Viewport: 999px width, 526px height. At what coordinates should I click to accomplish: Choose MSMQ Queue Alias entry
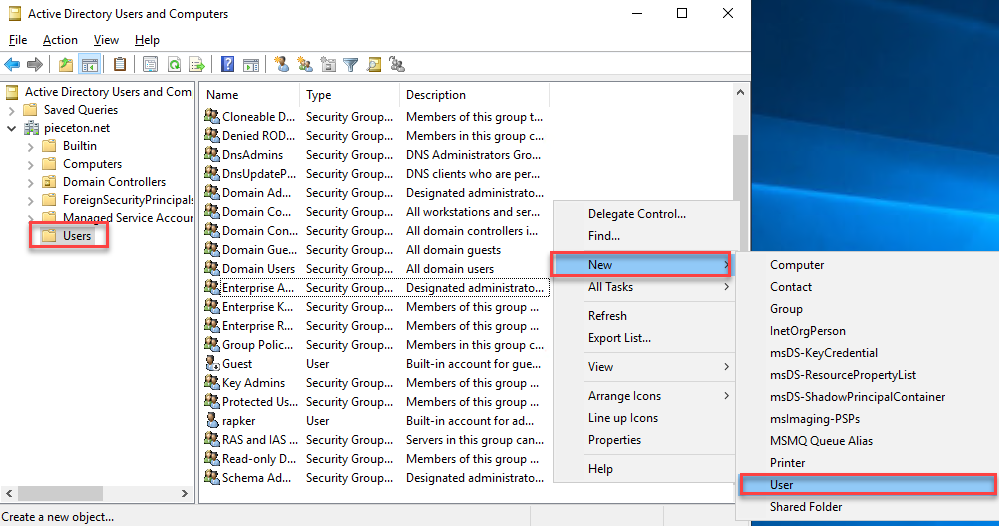point(867,441)
